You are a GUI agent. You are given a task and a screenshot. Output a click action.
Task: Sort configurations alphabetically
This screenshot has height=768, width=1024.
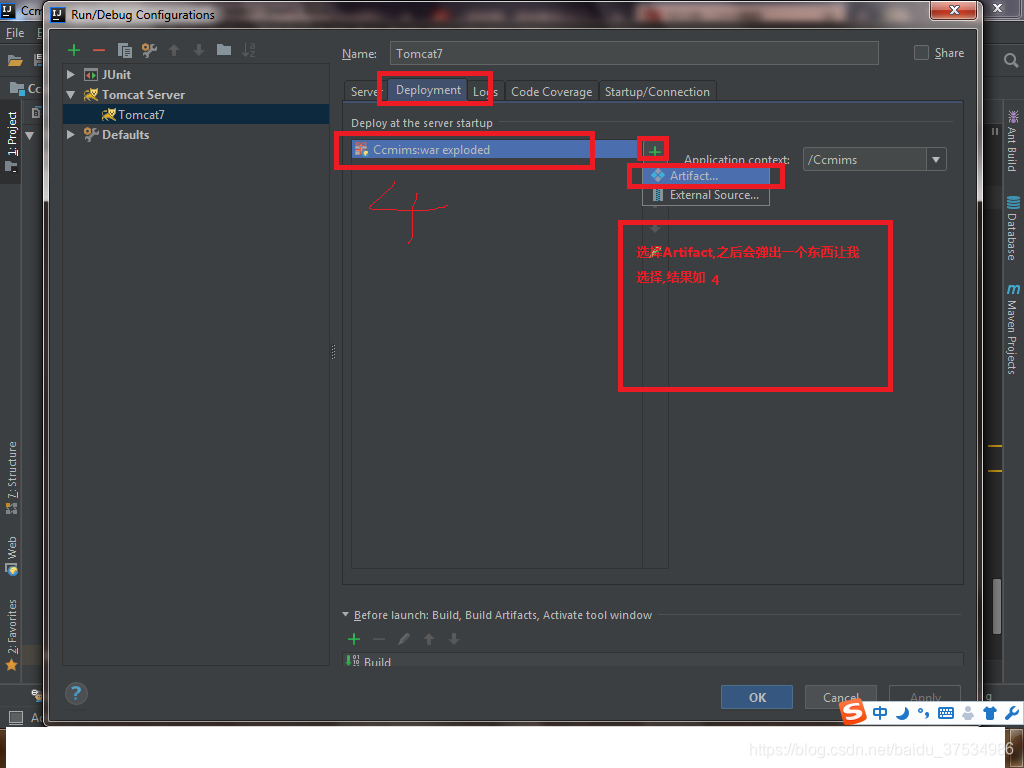249,50
